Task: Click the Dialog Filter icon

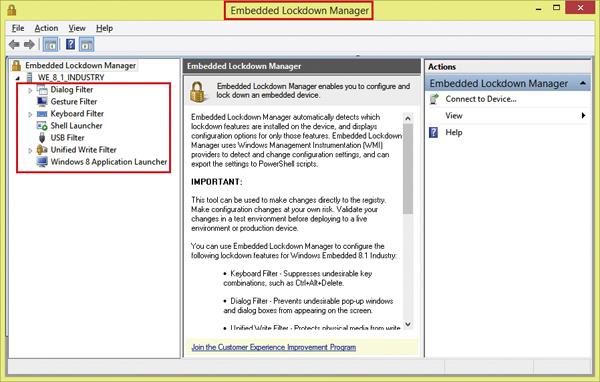Action: (42, 90)
